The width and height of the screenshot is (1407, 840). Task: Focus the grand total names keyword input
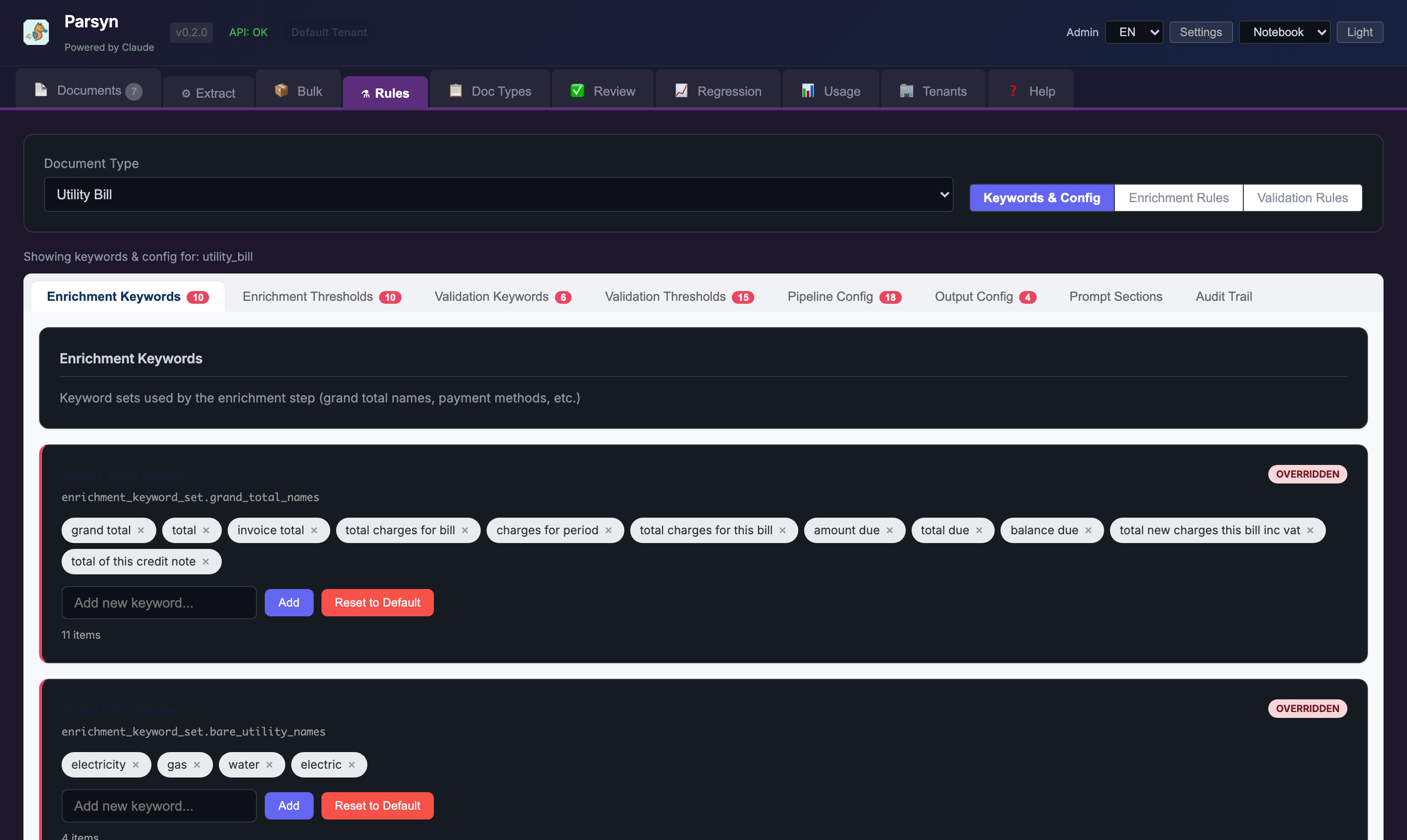pos(159,603)
